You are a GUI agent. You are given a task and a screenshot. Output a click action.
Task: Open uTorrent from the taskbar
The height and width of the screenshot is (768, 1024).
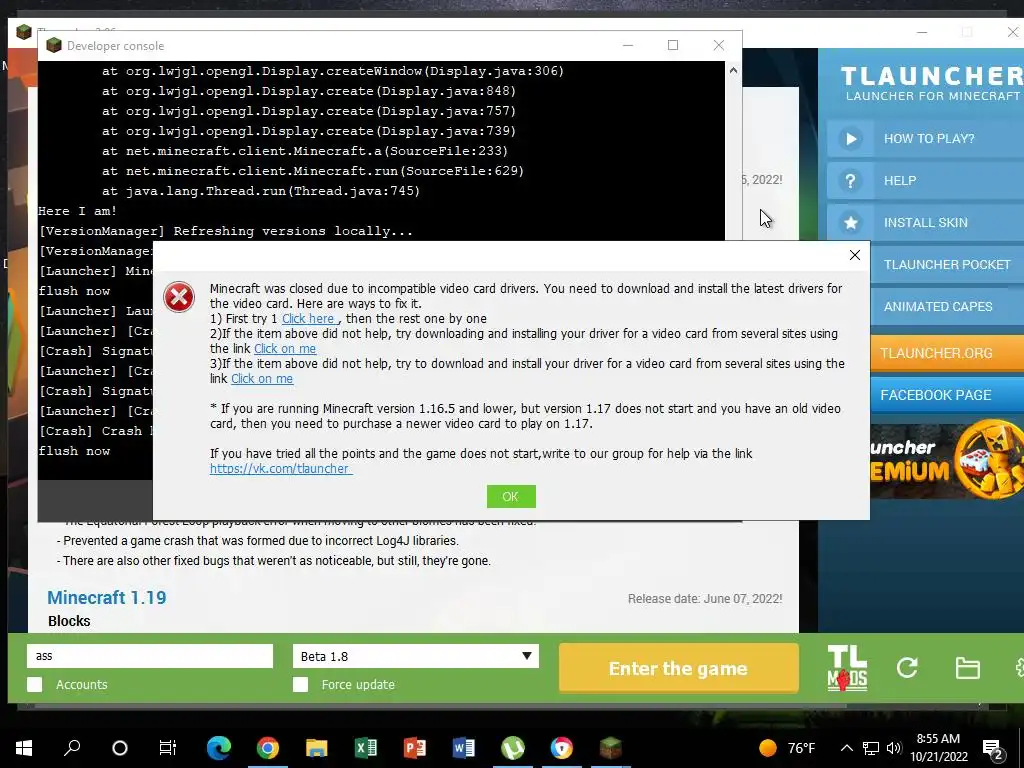click(513, 748)
